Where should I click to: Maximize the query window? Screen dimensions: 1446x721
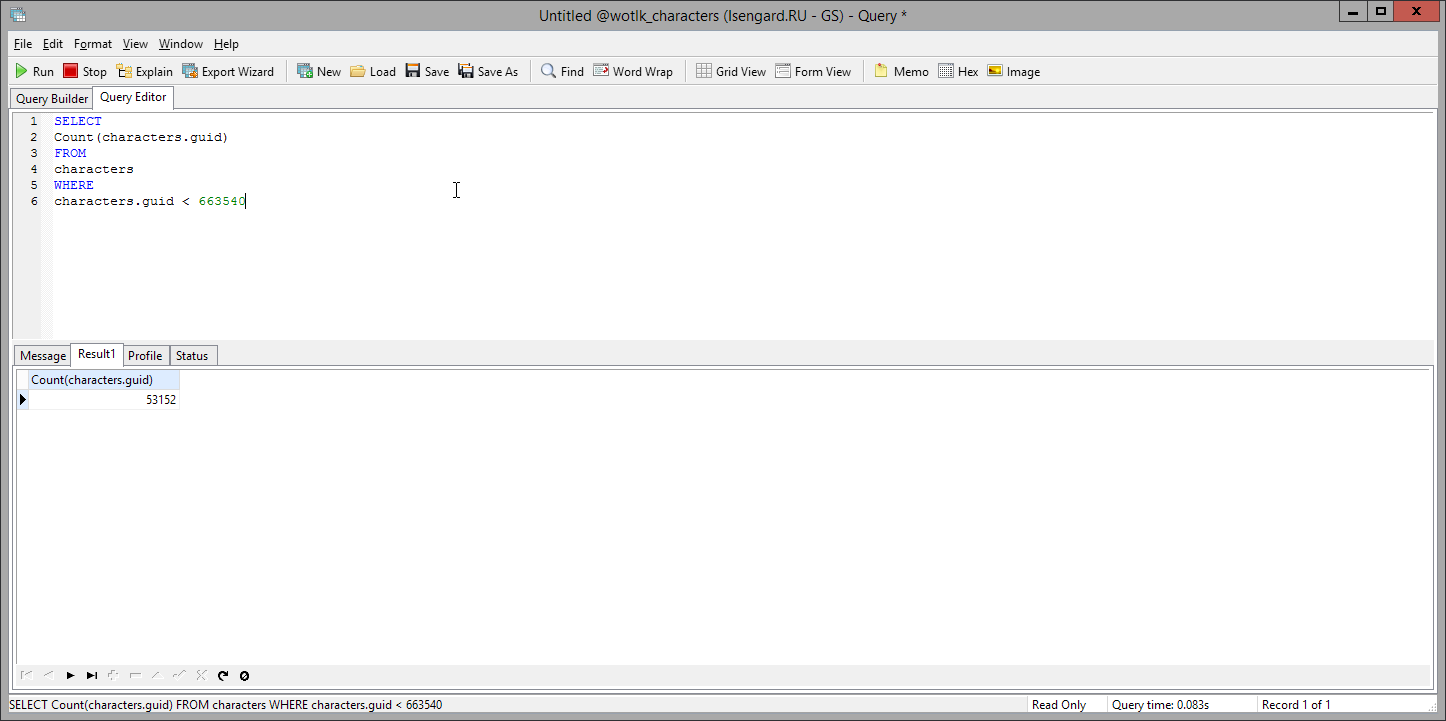[x=1381, y=12]
